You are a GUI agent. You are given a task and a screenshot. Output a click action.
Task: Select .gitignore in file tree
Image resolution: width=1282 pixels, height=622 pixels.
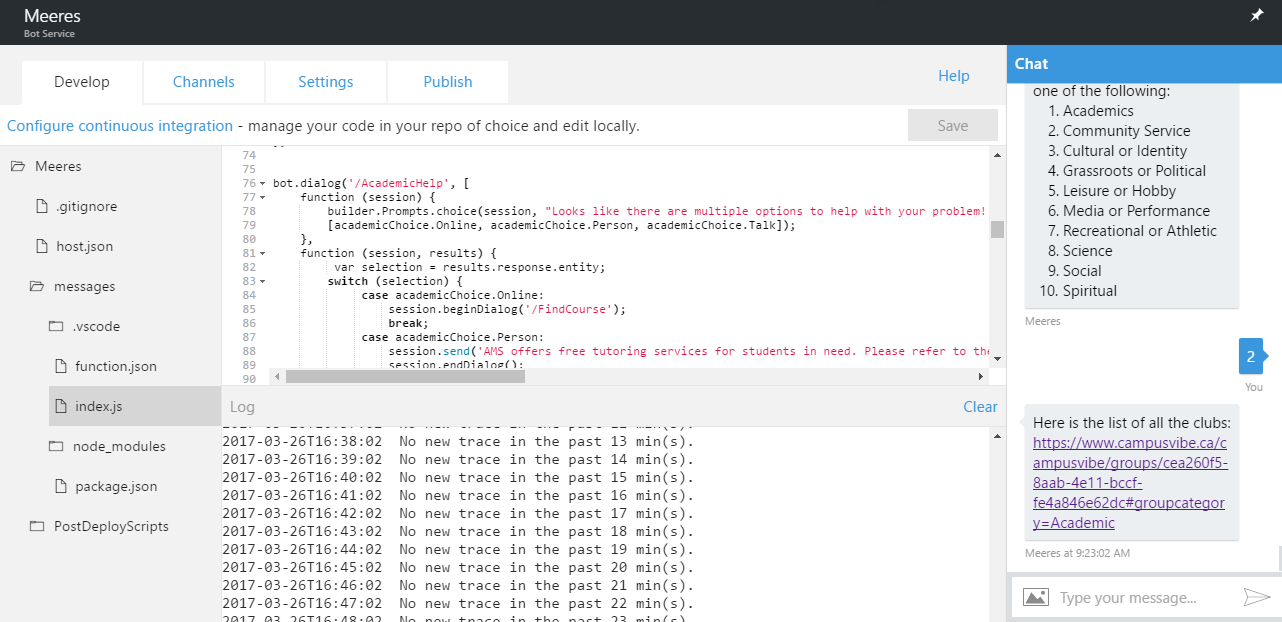[x=86, y=206]
